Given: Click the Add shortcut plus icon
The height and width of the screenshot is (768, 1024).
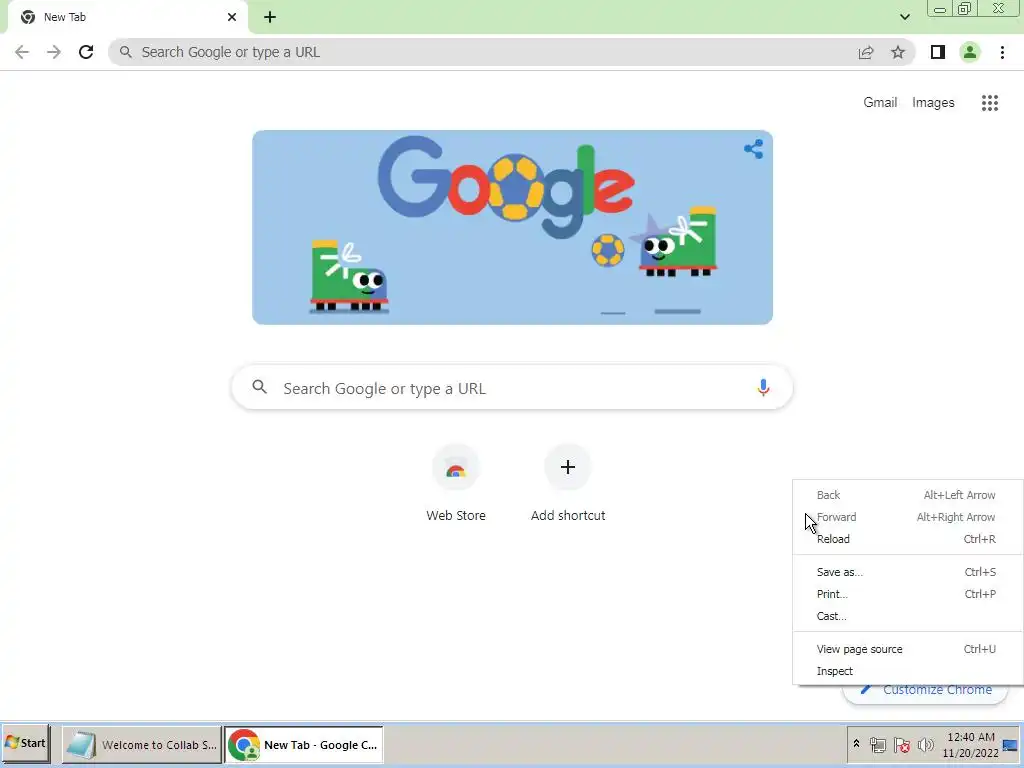Looking at the screenshot, I should click(x=568, y=467).
